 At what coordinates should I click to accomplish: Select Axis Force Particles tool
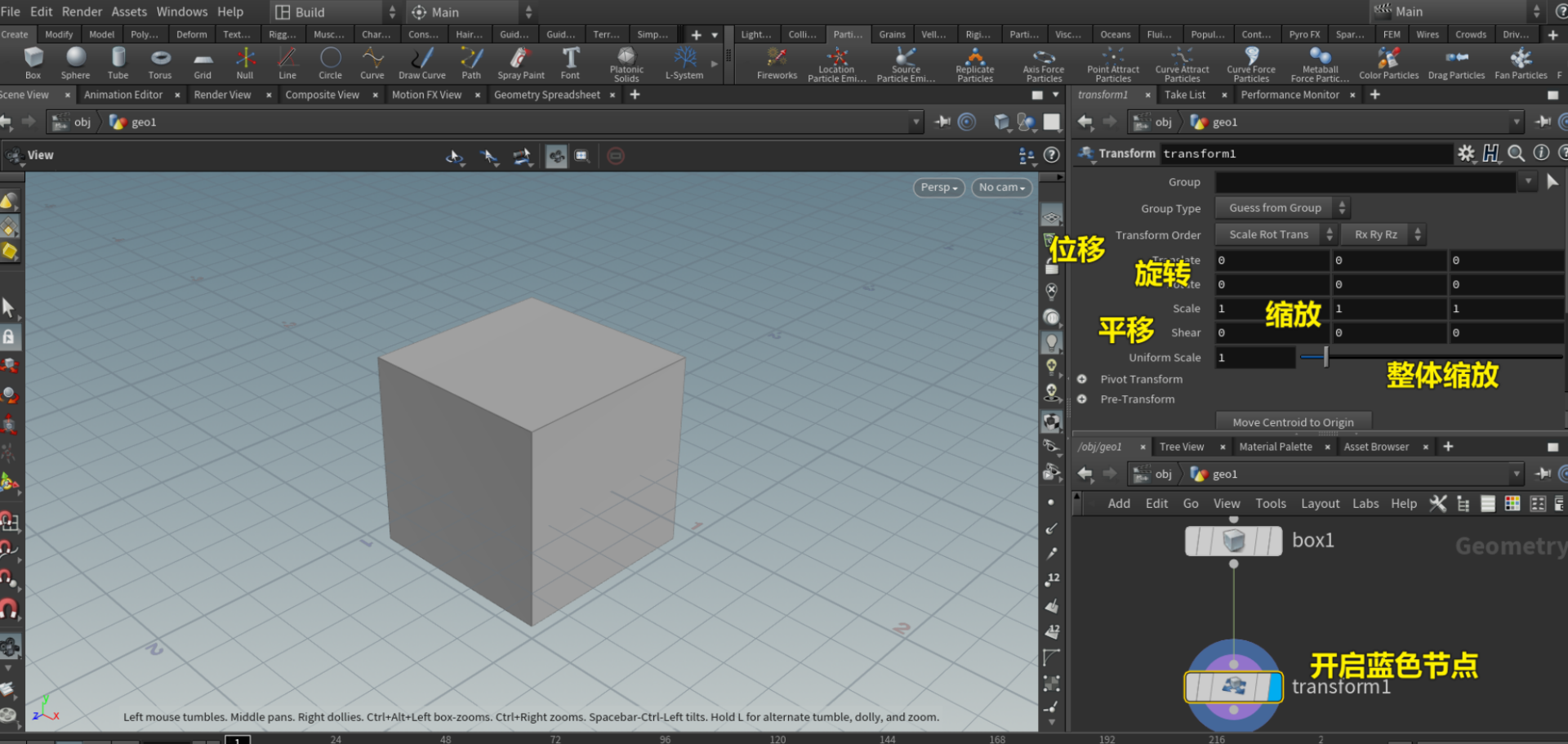(1044, 64)
